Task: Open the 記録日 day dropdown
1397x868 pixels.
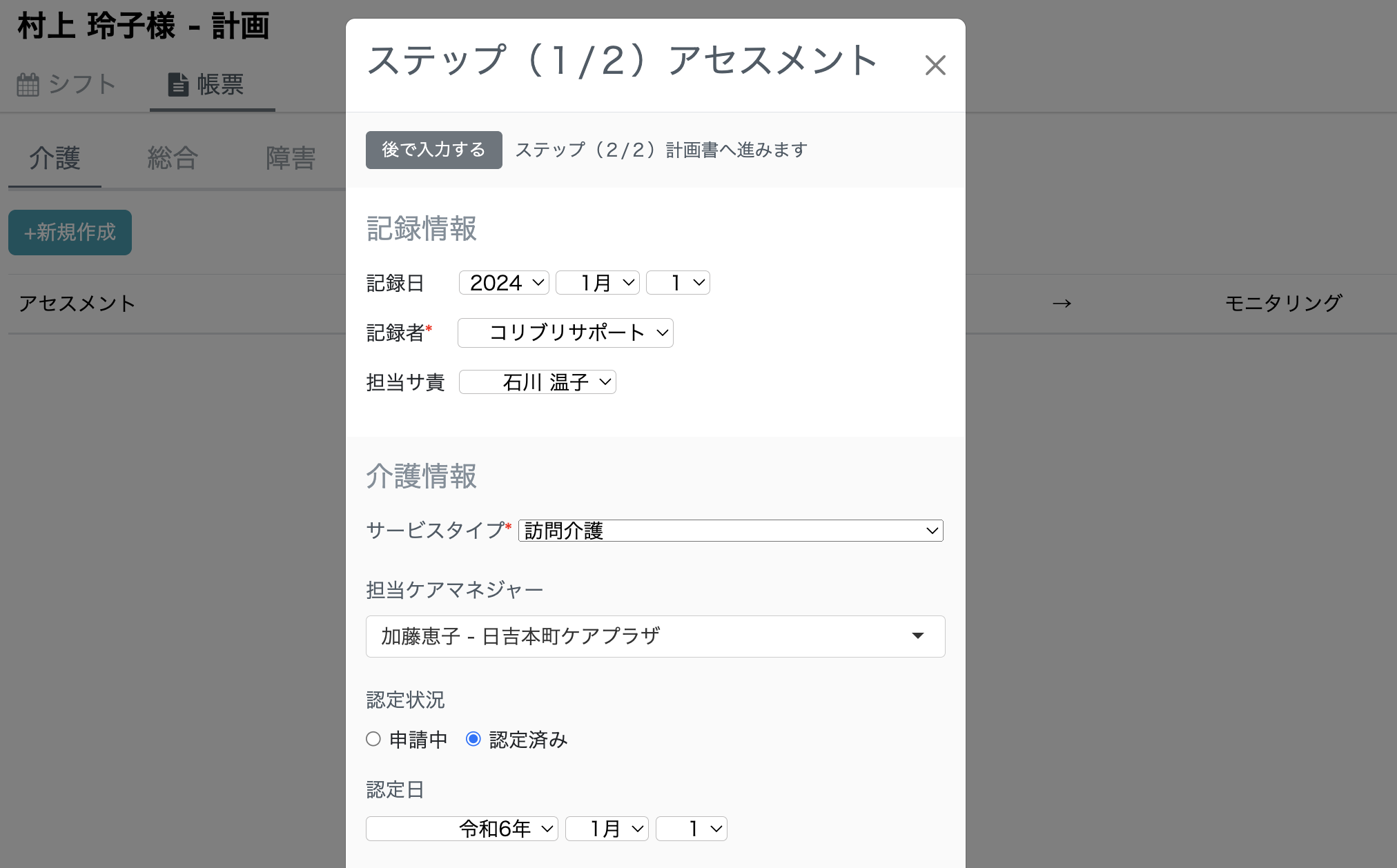Action: click(x=677, y=282)
